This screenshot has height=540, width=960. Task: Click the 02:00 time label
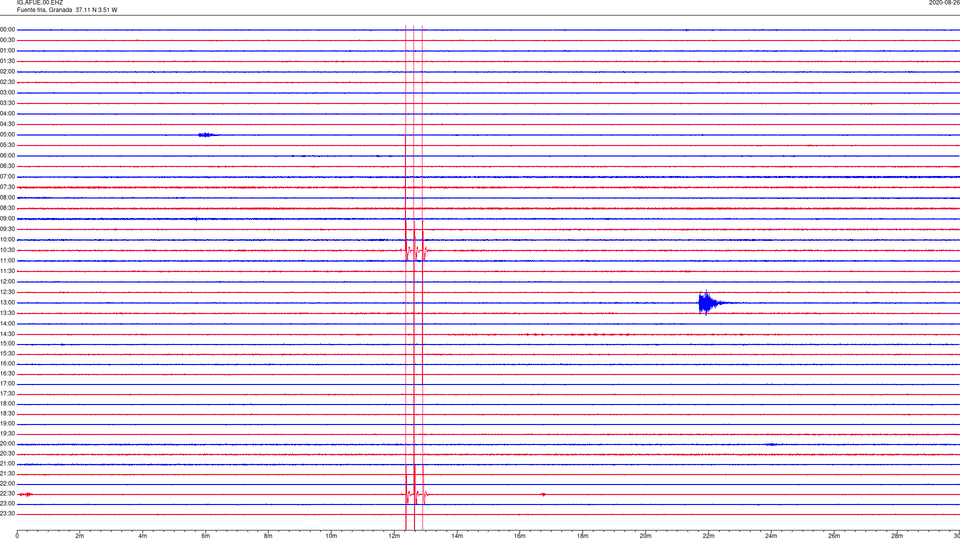[8, 72]
